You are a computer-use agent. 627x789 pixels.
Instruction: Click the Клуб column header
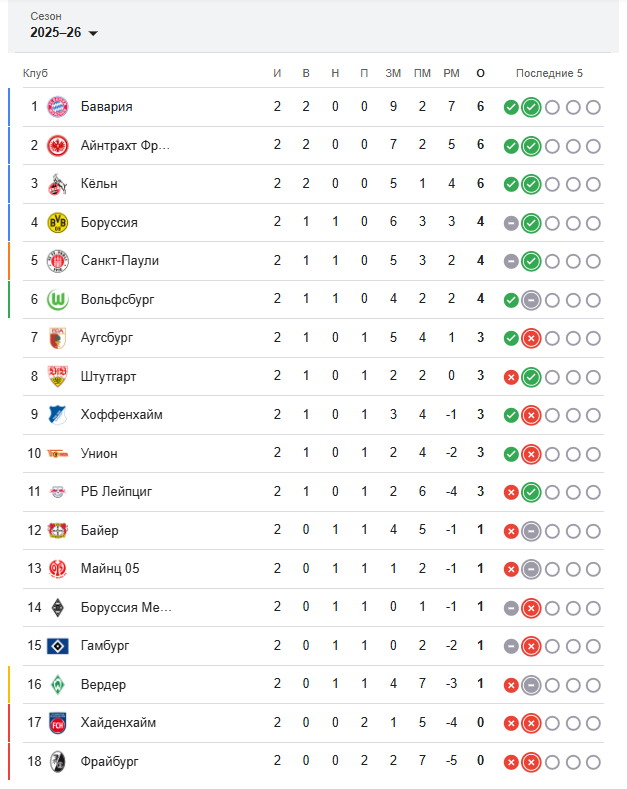coord(36,73)
